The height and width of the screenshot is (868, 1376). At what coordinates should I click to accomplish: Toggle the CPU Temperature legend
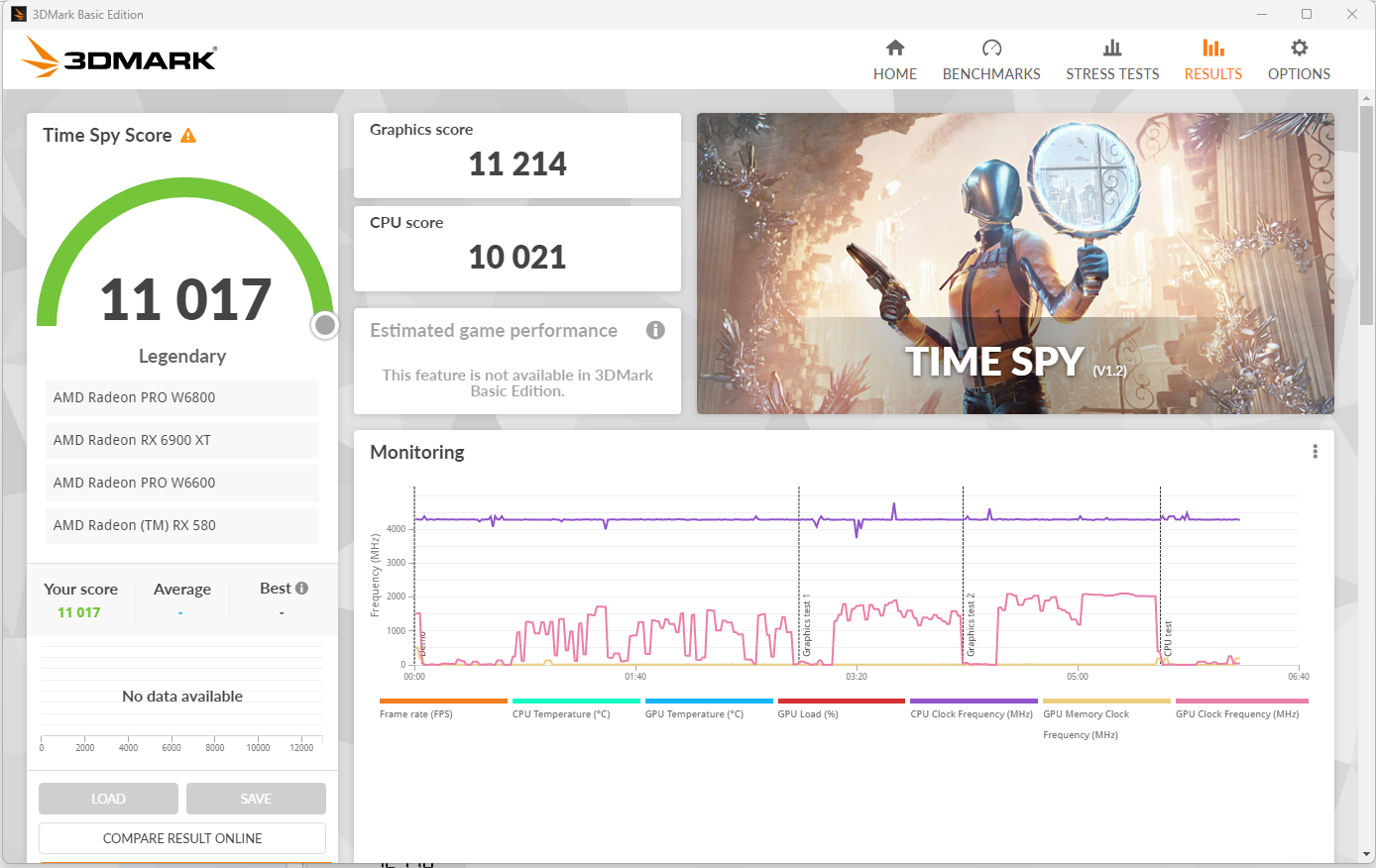pos(575,708)
